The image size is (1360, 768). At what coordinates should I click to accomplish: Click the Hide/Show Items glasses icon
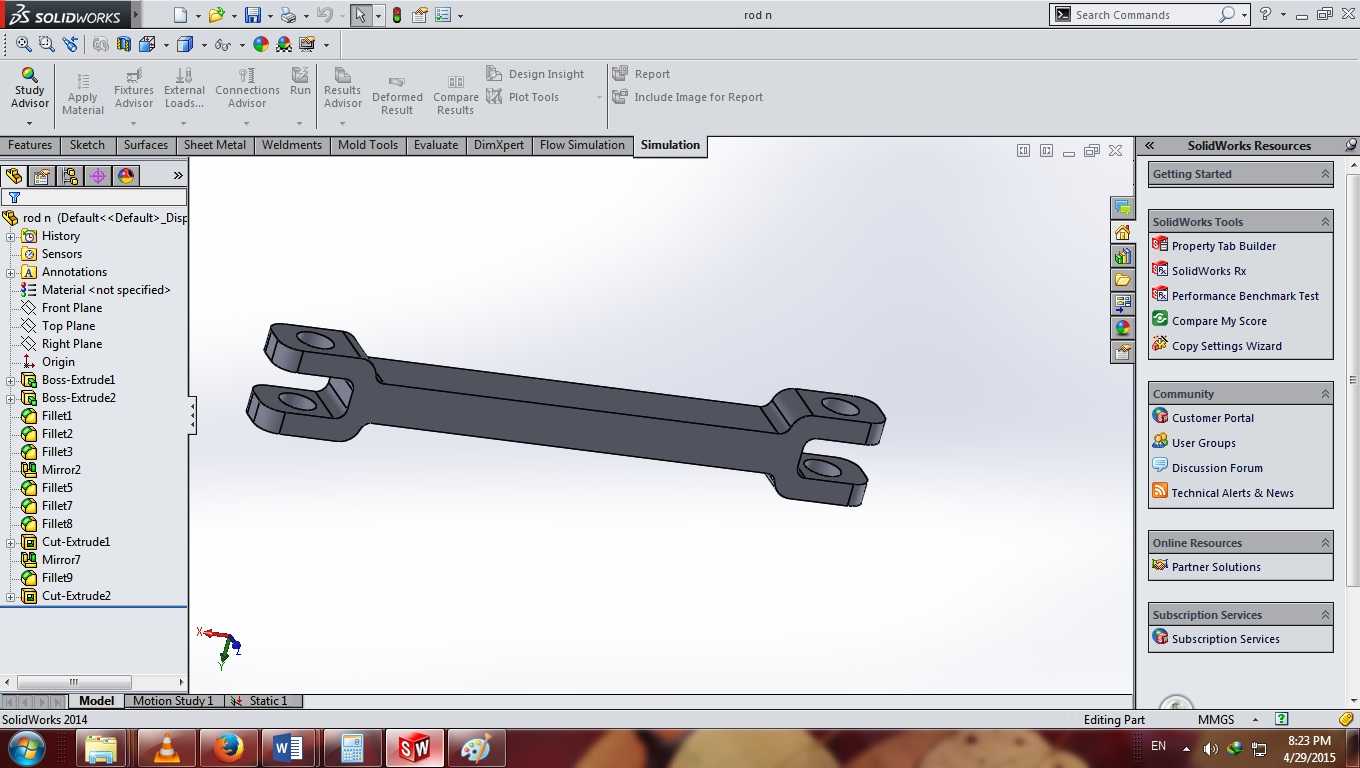(x=222, y=44)
